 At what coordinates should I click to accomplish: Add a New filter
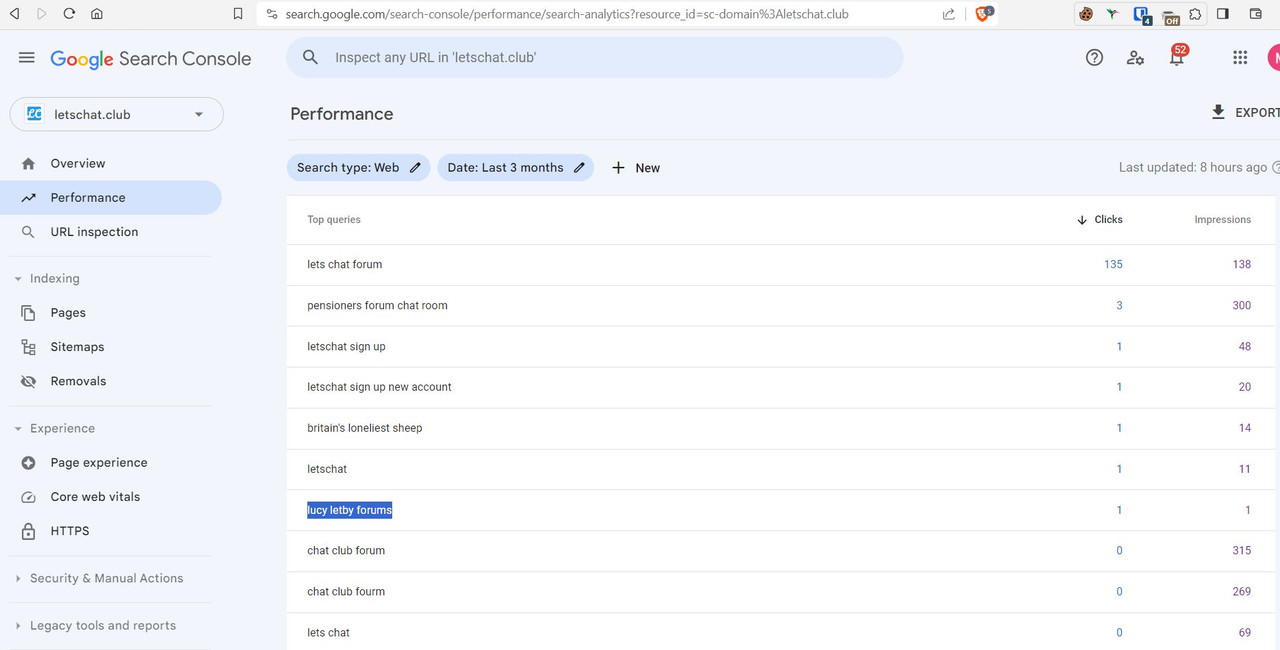636,168
